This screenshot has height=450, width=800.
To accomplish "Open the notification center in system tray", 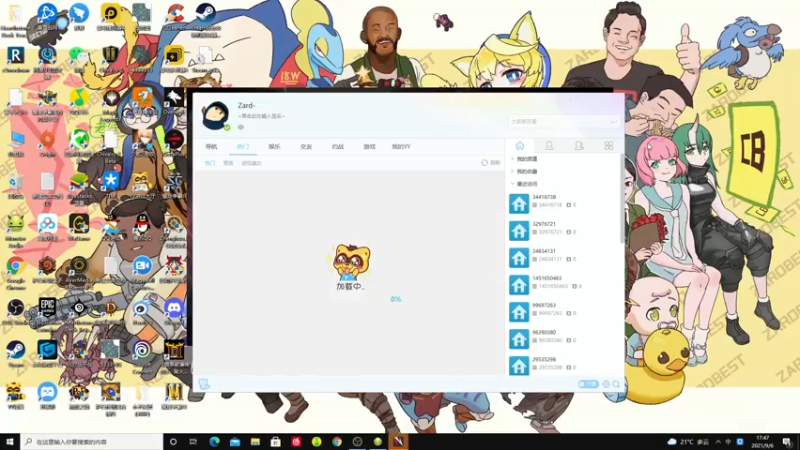I will [x=787, y=441].
